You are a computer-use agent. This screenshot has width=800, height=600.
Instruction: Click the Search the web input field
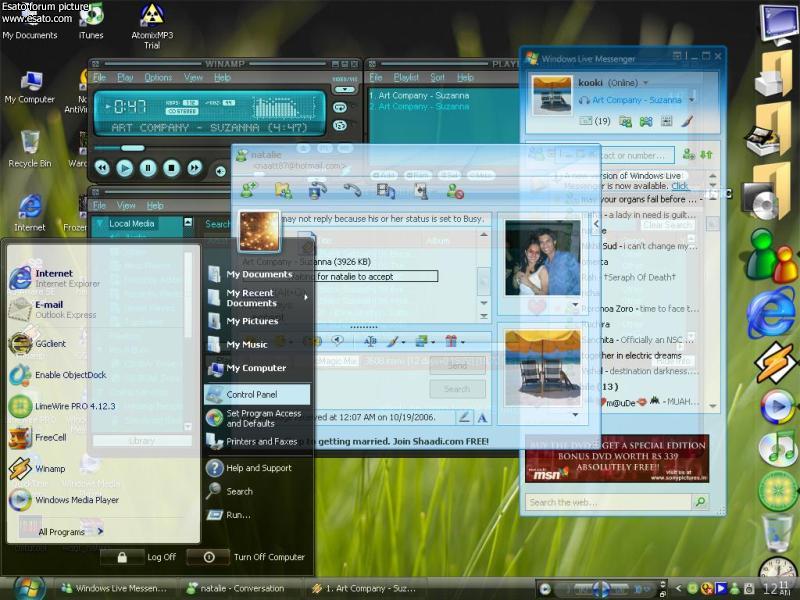tap(610, 502)
